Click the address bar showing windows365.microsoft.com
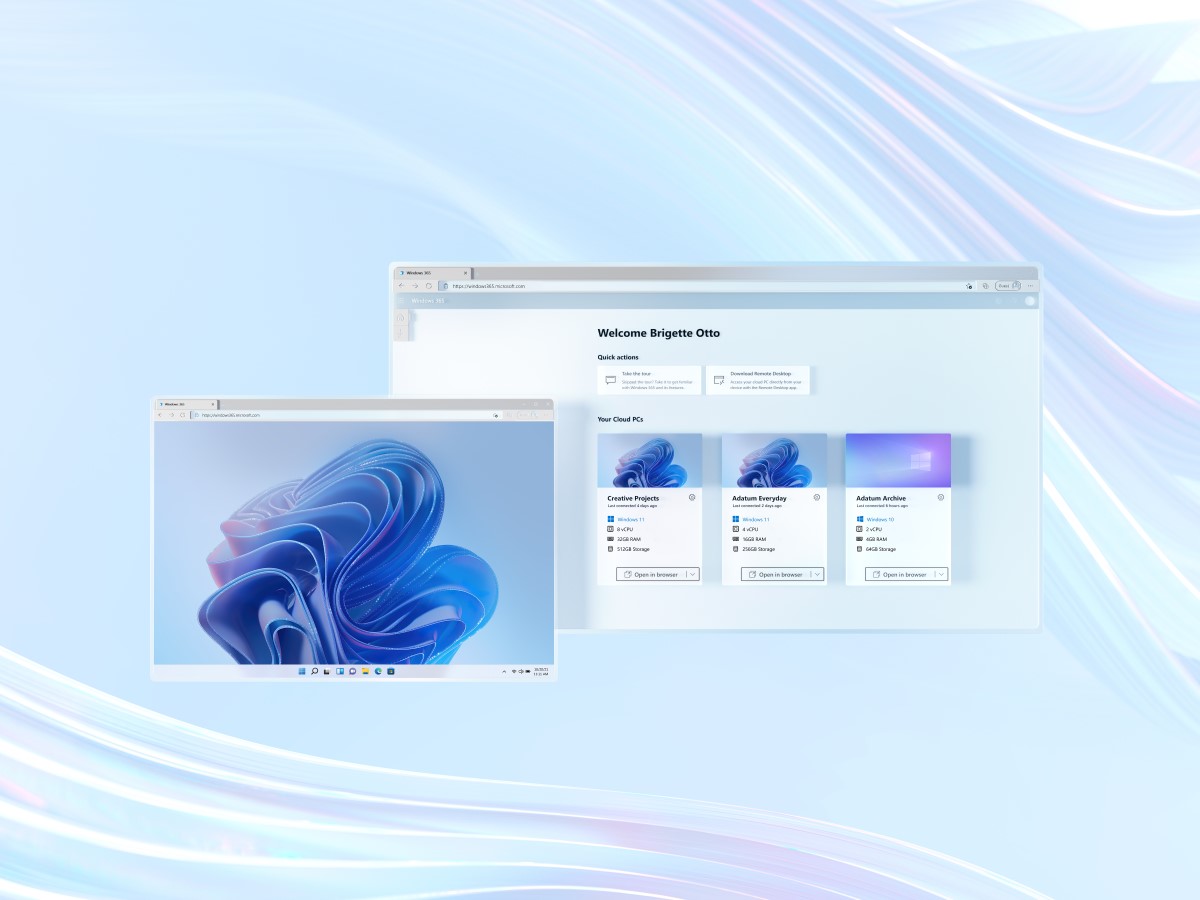The image size is (1200, 900). coord(490,286)
